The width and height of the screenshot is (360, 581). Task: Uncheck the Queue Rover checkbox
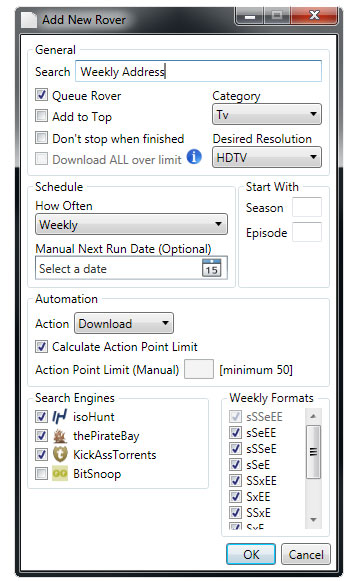pyautogui.click(x=41, y=95)
